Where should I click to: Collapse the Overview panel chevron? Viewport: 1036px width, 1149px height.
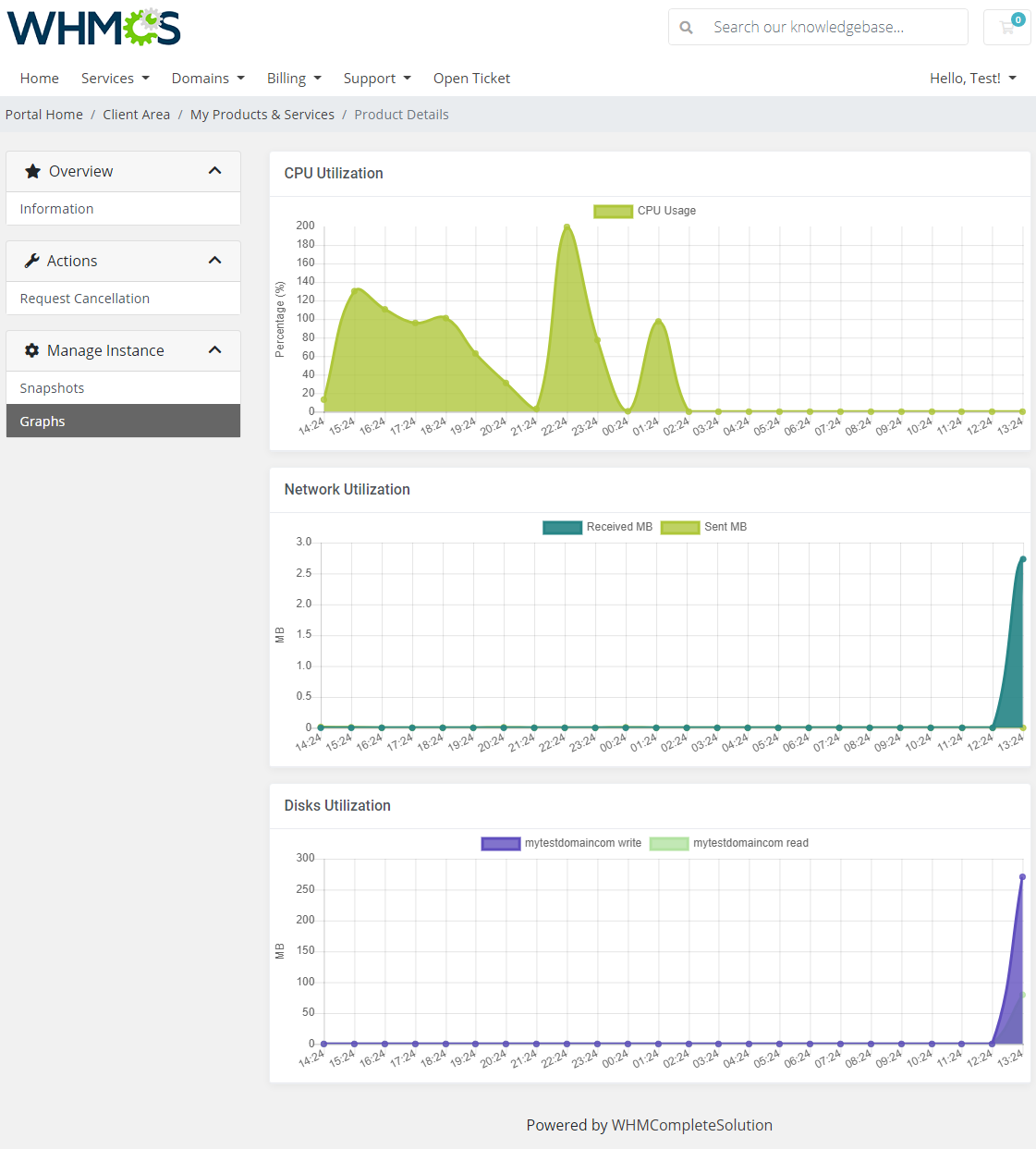point(215,171)
